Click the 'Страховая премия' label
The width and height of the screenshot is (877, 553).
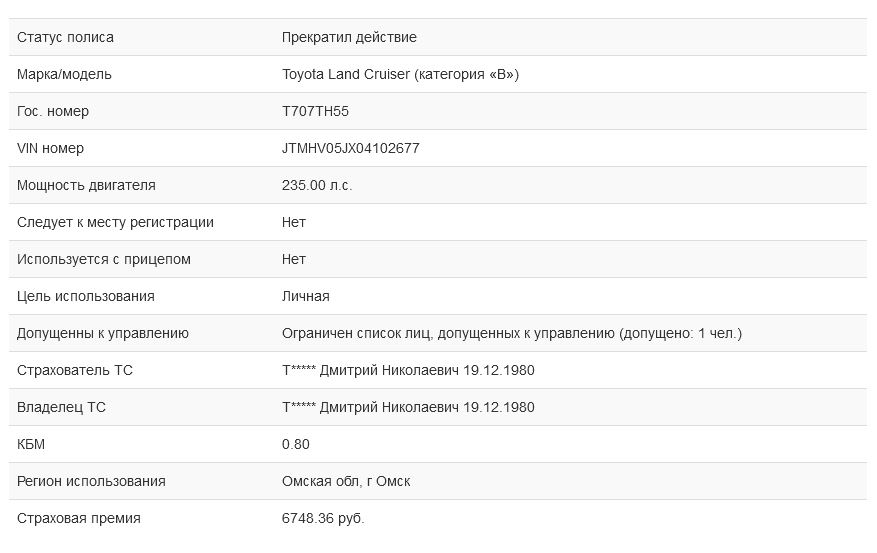click(78, 518)
